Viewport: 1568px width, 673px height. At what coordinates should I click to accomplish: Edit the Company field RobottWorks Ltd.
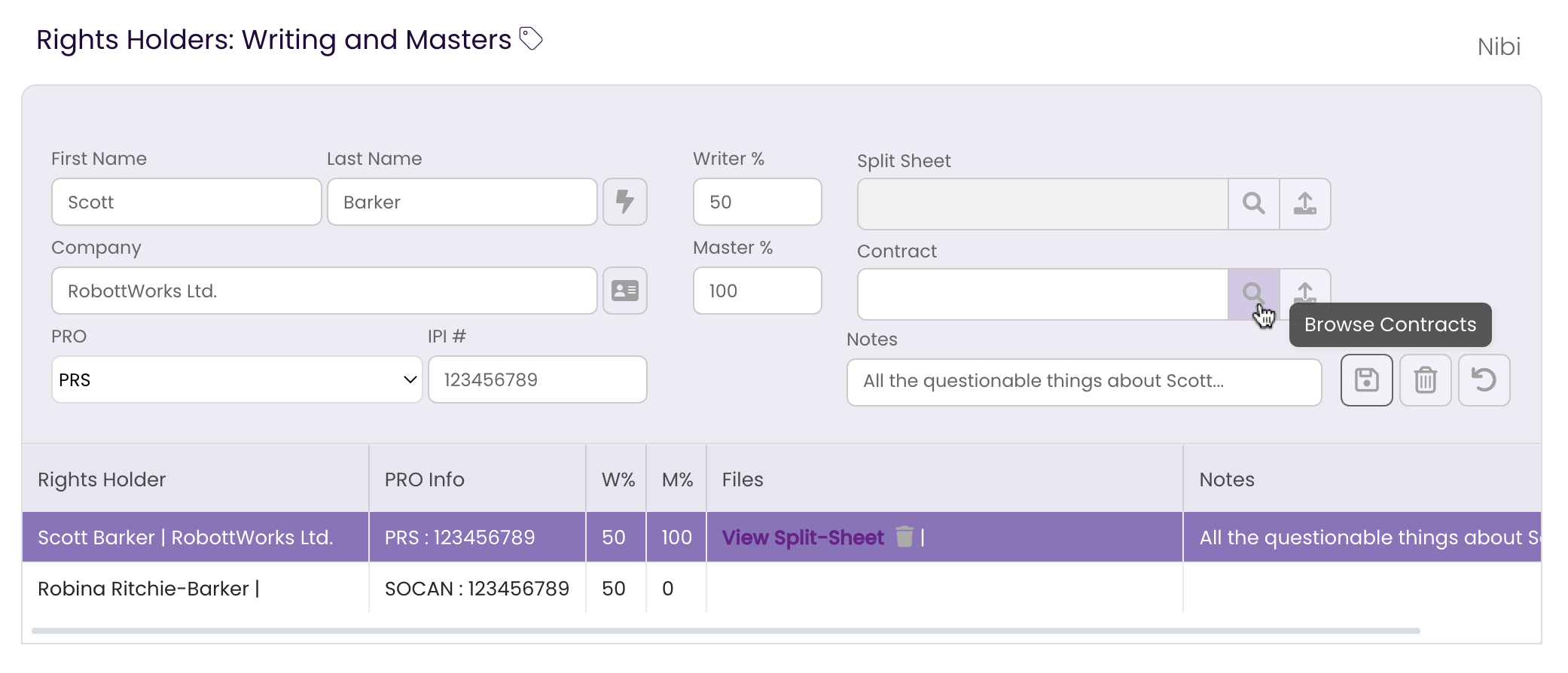click(325, 291)
